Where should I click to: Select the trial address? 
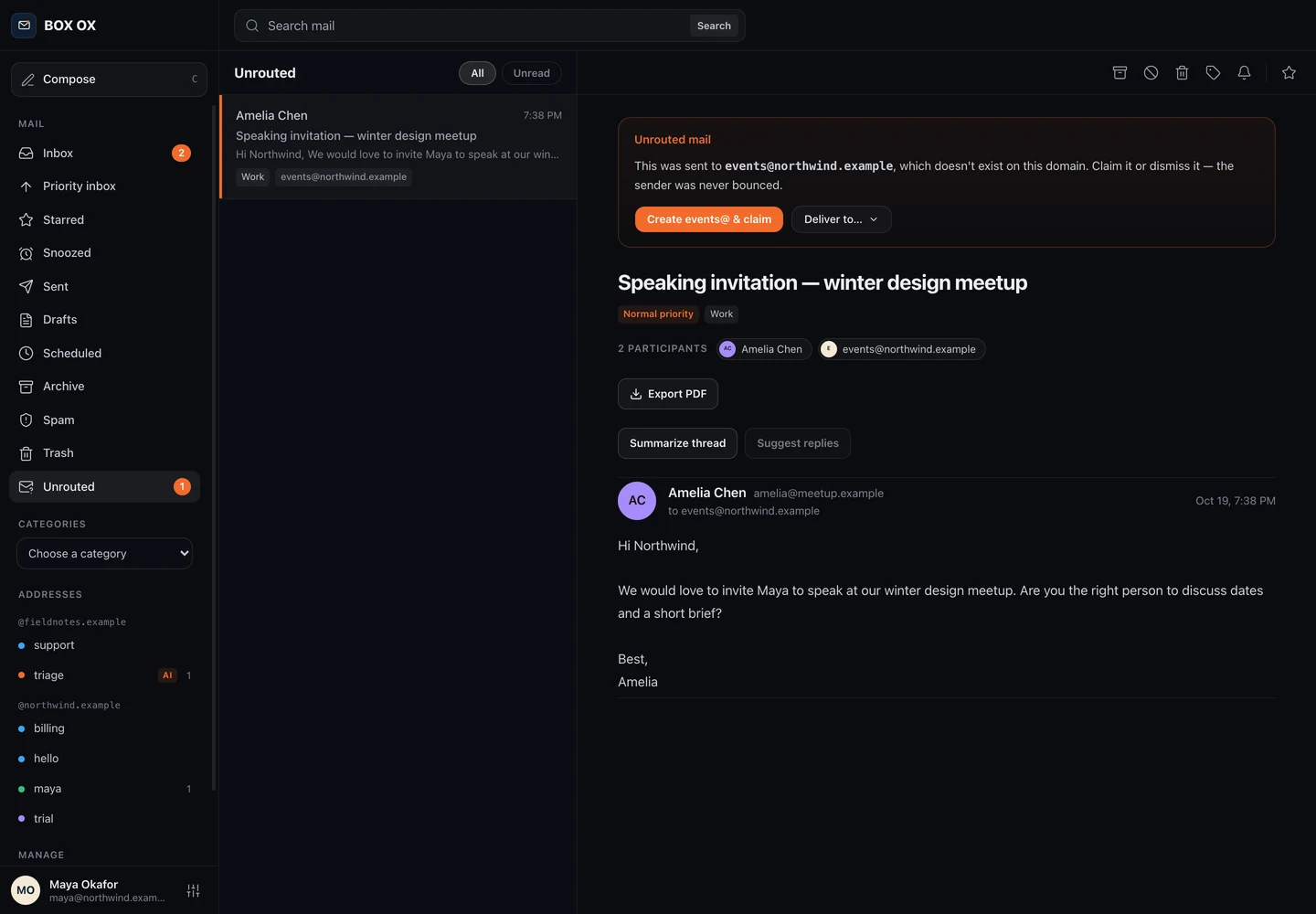(104, 819)
